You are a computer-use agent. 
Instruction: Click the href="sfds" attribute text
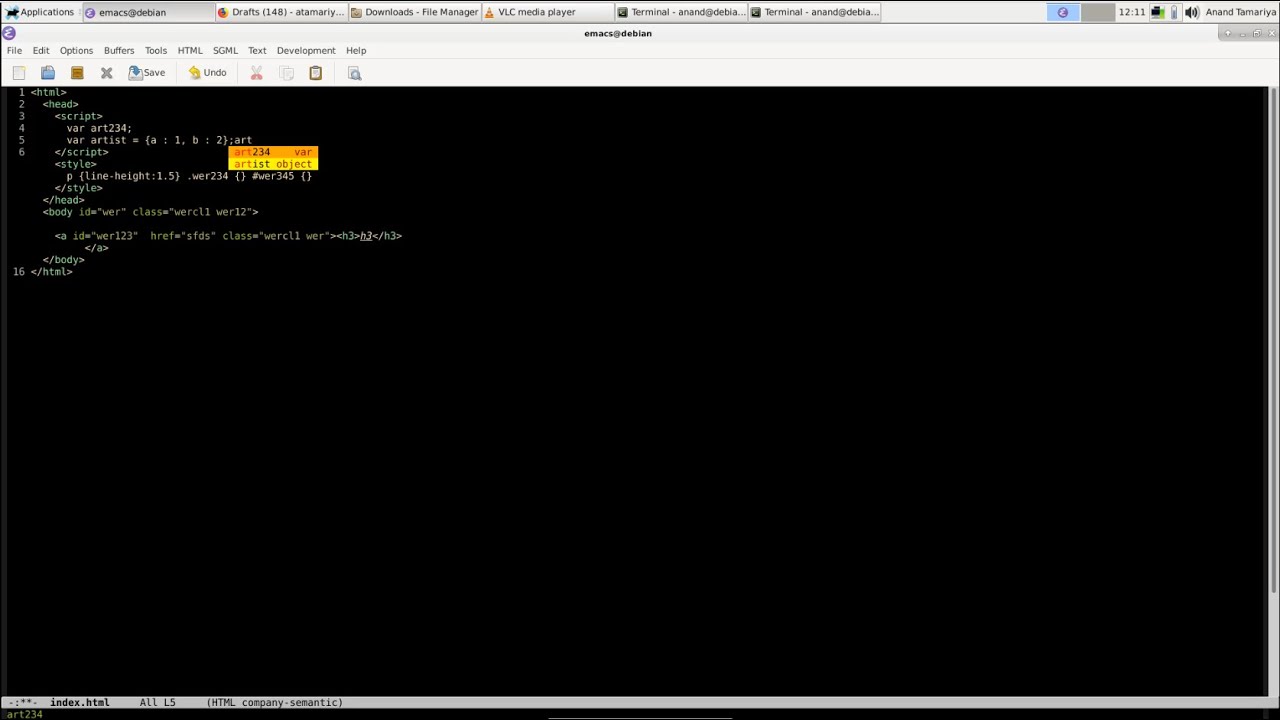coord(183,236)
